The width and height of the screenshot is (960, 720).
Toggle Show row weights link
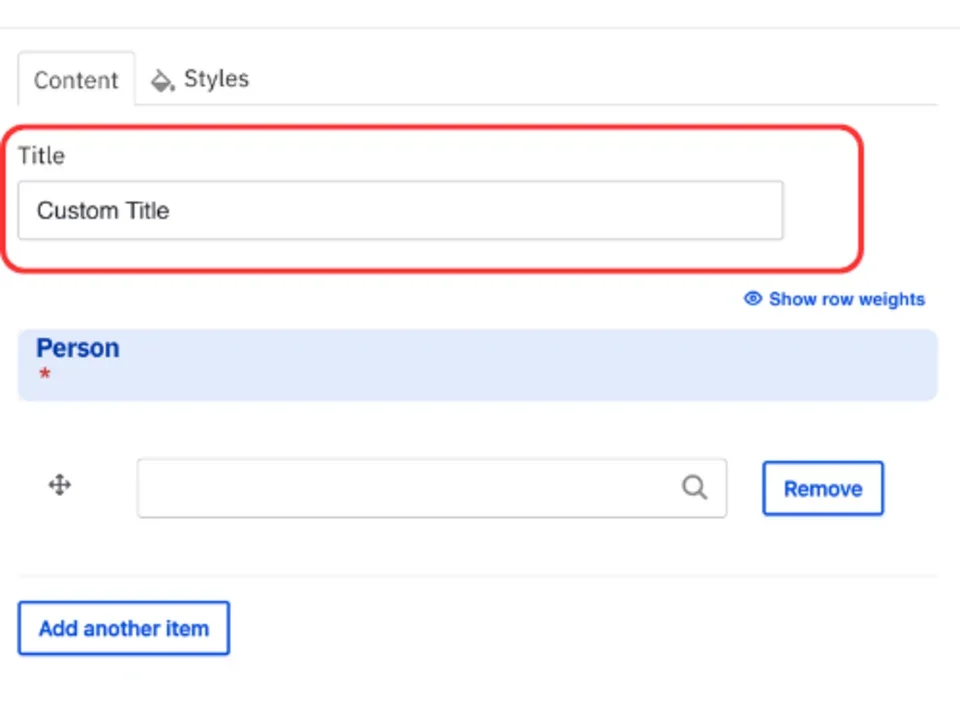tap(846, 299)
